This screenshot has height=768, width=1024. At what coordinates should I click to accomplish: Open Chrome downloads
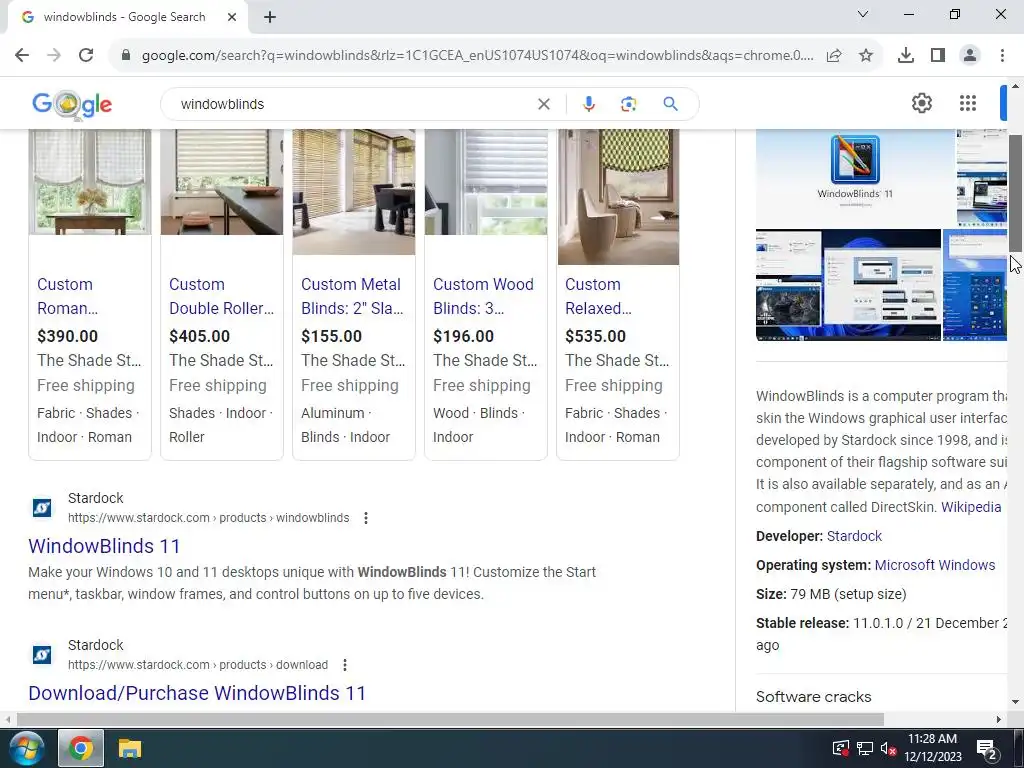(906, 56)
